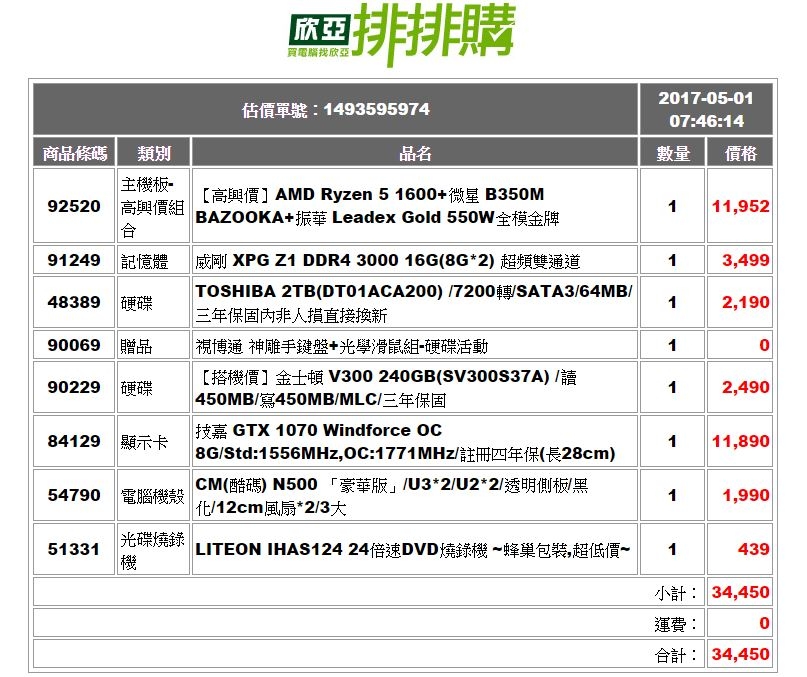Click the 數量 column header

(673, 153)
